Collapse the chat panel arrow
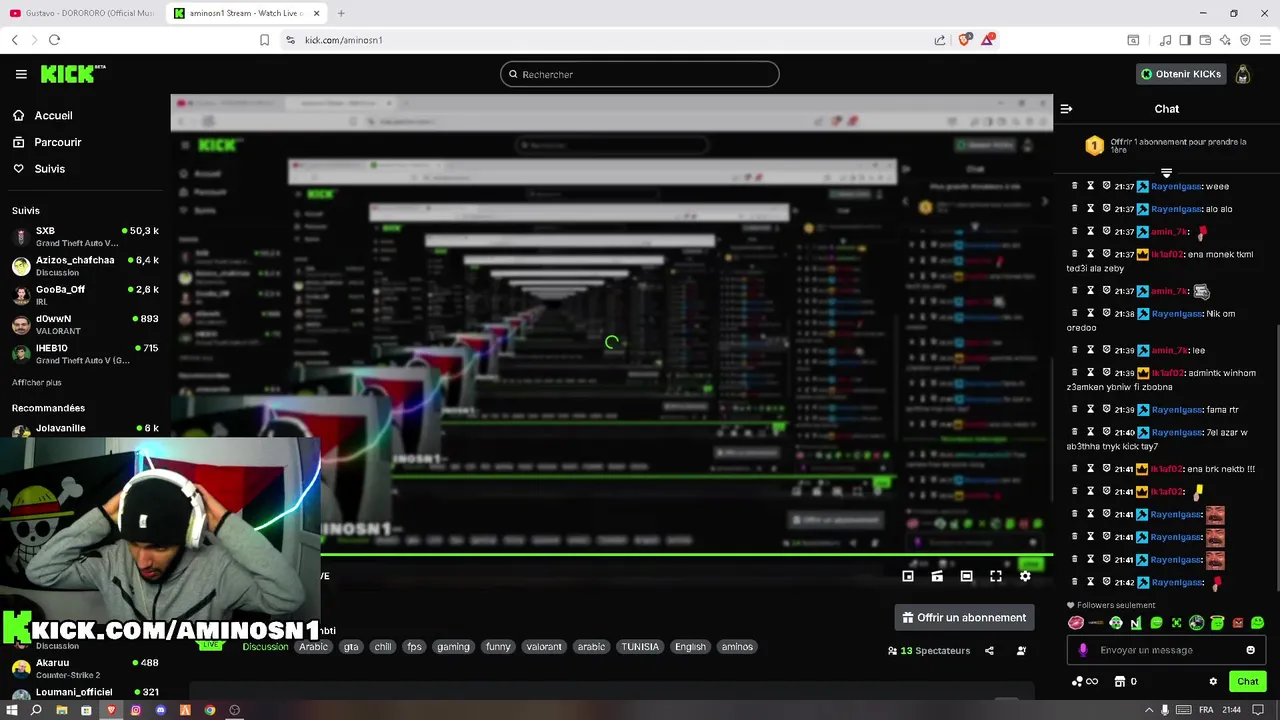Screen dimensions: 1280x720 click(x=1066, y=109)
